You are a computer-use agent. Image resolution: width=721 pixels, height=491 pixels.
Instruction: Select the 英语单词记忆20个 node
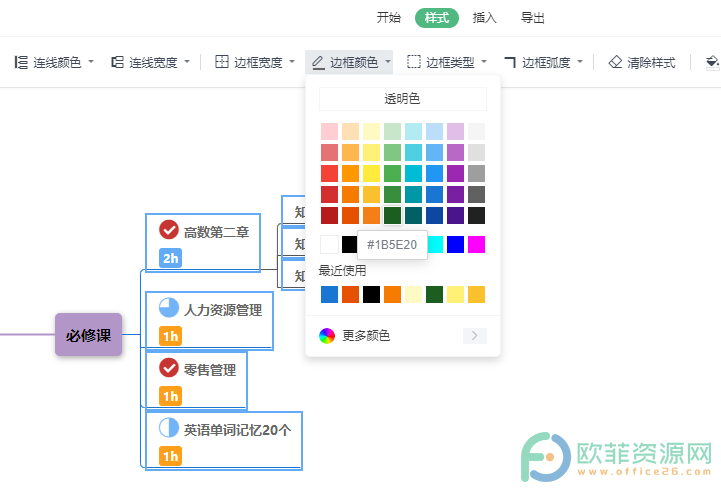click(x=224, y=441)
